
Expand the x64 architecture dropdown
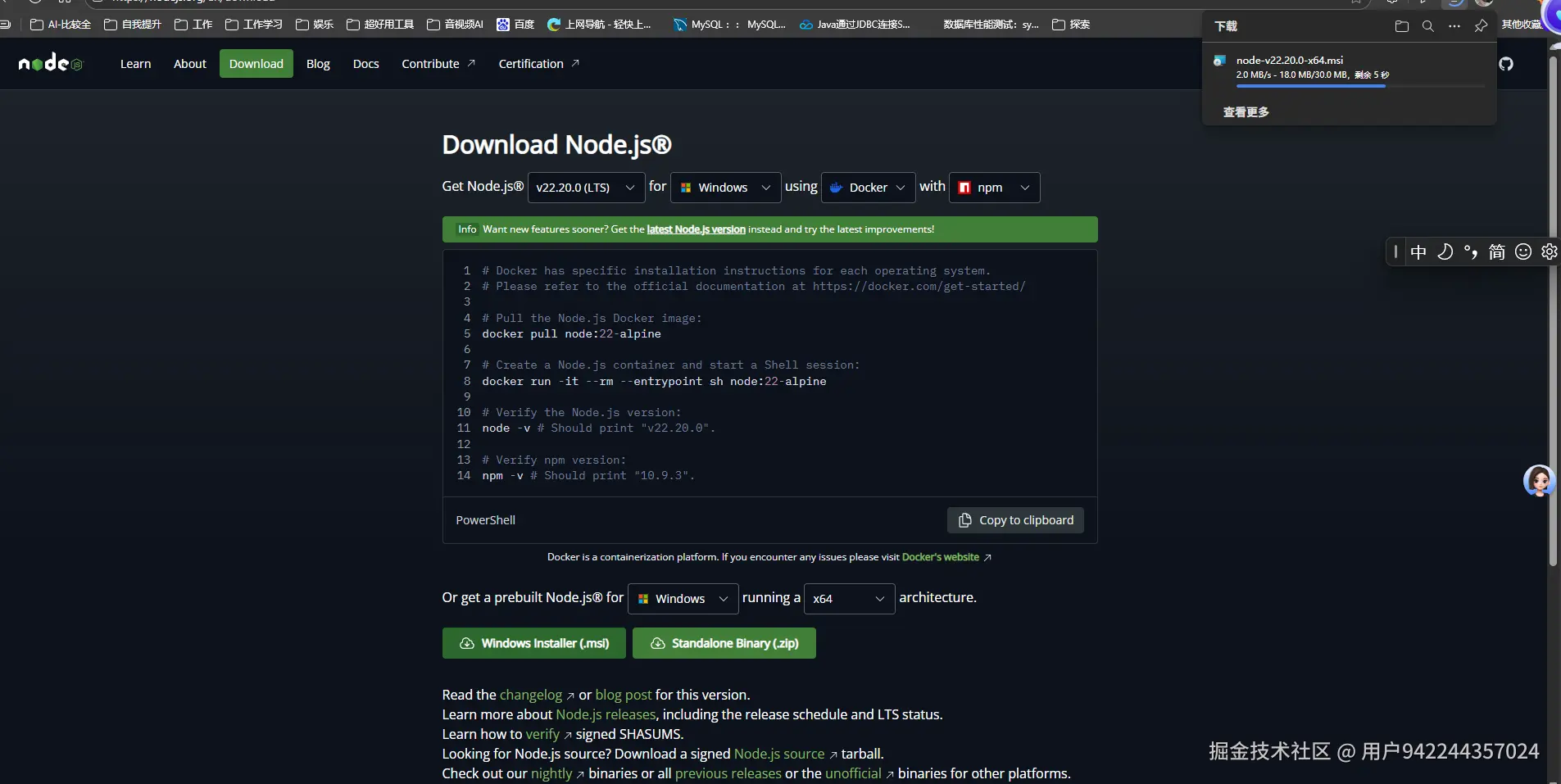pyautogui.click(x=849, y=599)
